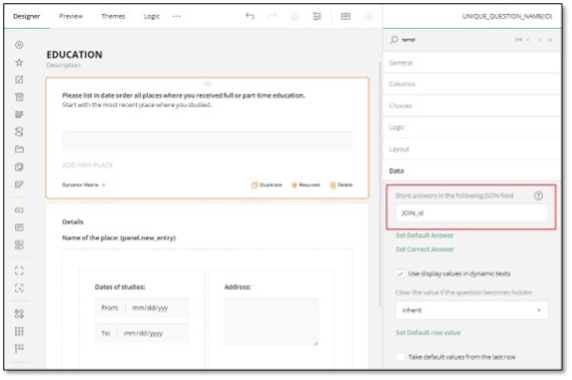Image resolution: width=572 pixels, height=380 pixels.
Task: Add a Single-Select Matrix question
Action: coord(19,314)
